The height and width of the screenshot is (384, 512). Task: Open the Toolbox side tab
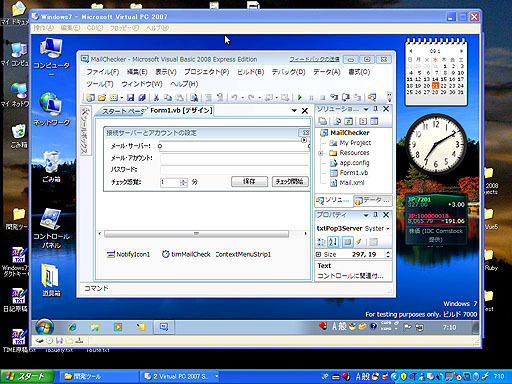click(85, 131)
